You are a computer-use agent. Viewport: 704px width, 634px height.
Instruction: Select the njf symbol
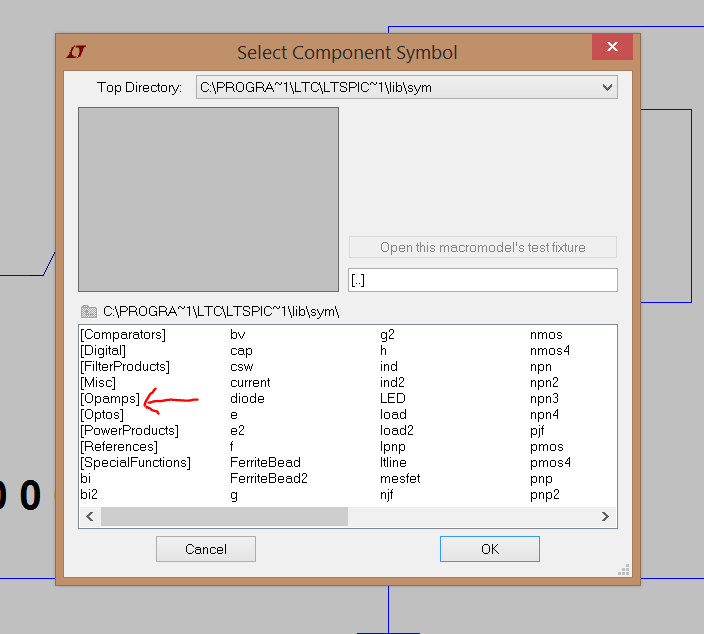[x=387, y=495]
